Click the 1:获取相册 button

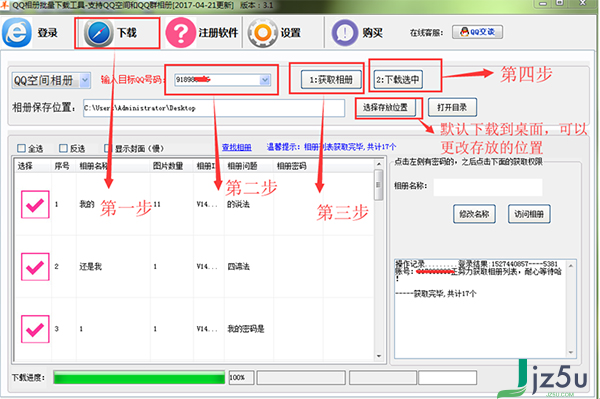(x=331, y=80)
